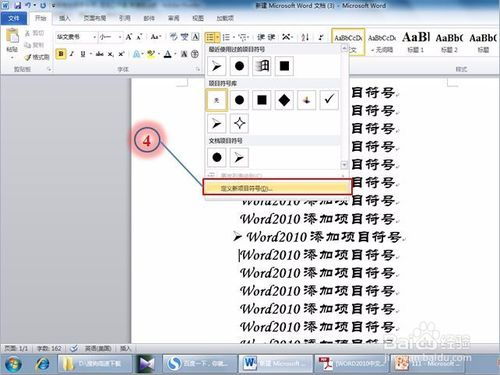
Task: Toggle superscript formatting
Action: 121,54
